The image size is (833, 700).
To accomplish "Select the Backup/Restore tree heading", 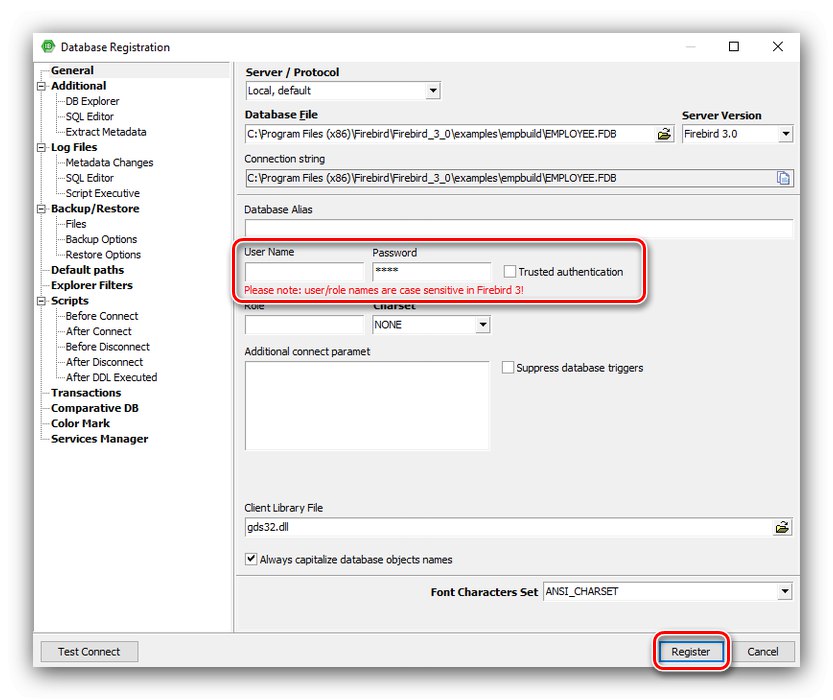I will (x=95, y=209).
